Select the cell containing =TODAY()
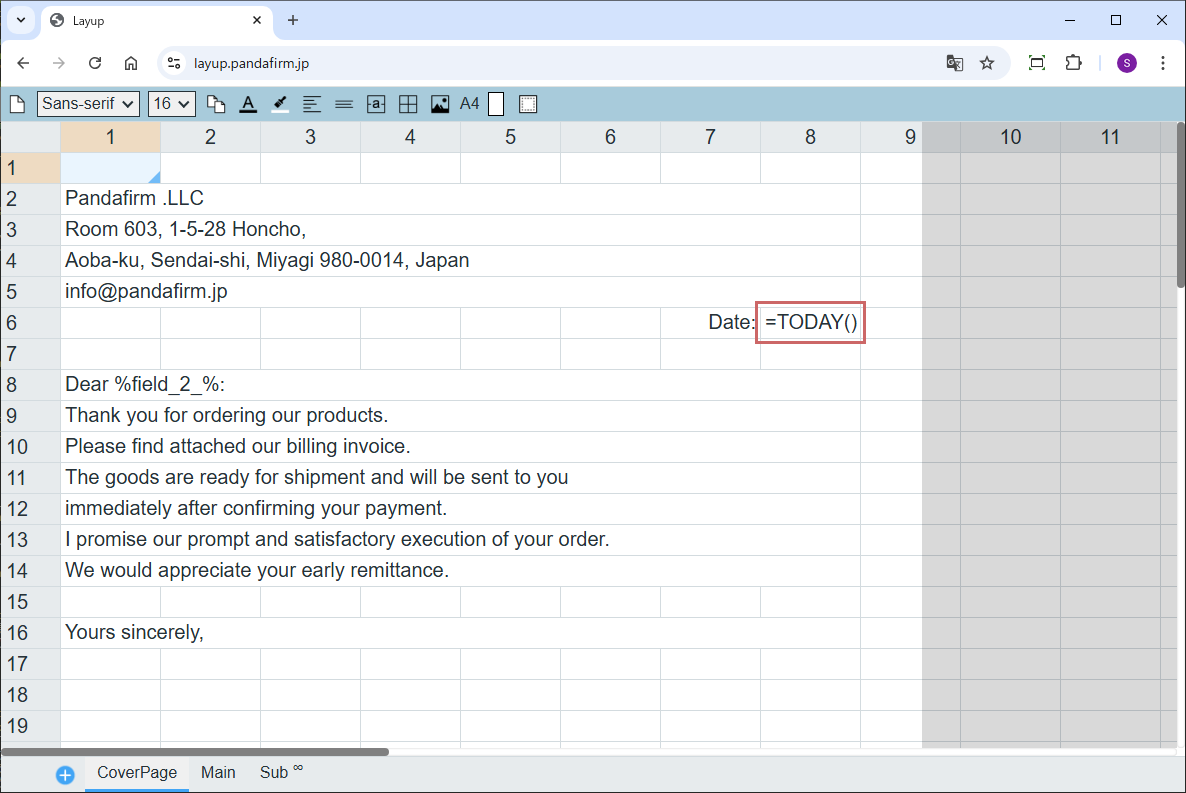The width and height of the screenshot is (1186, 793). click(810, 323)
